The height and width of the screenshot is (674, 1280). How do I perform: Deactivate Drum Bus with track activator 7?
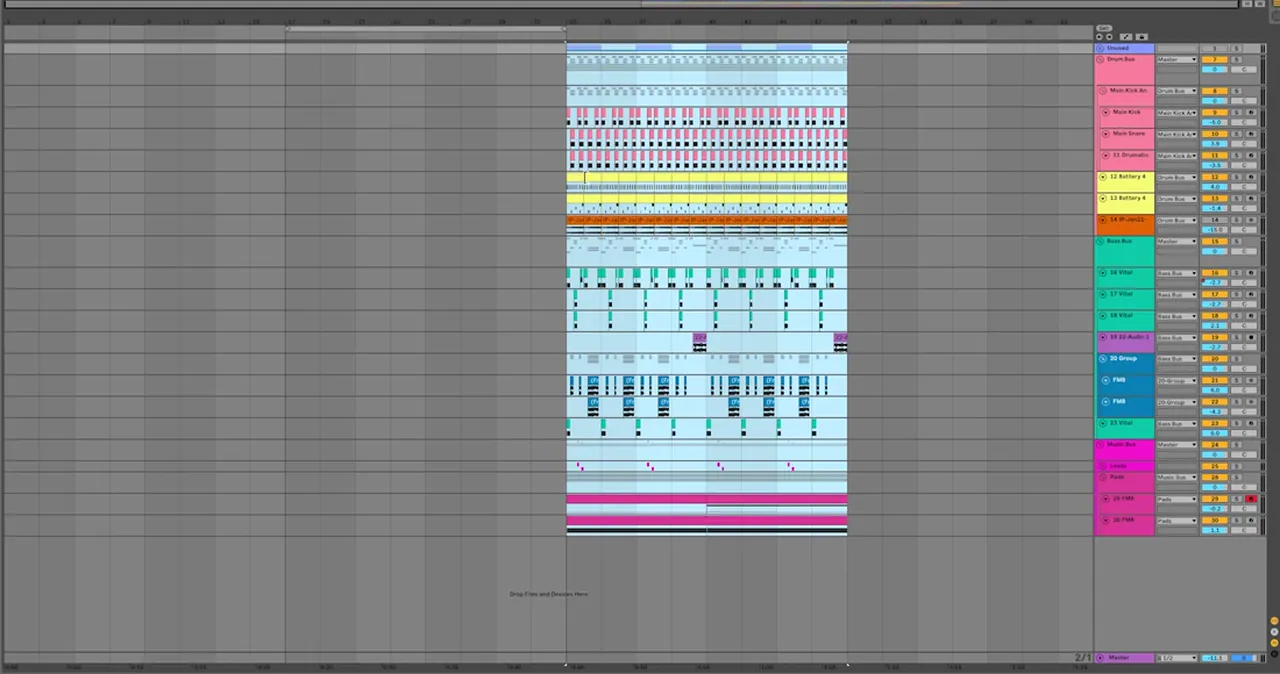point(1214,59)
